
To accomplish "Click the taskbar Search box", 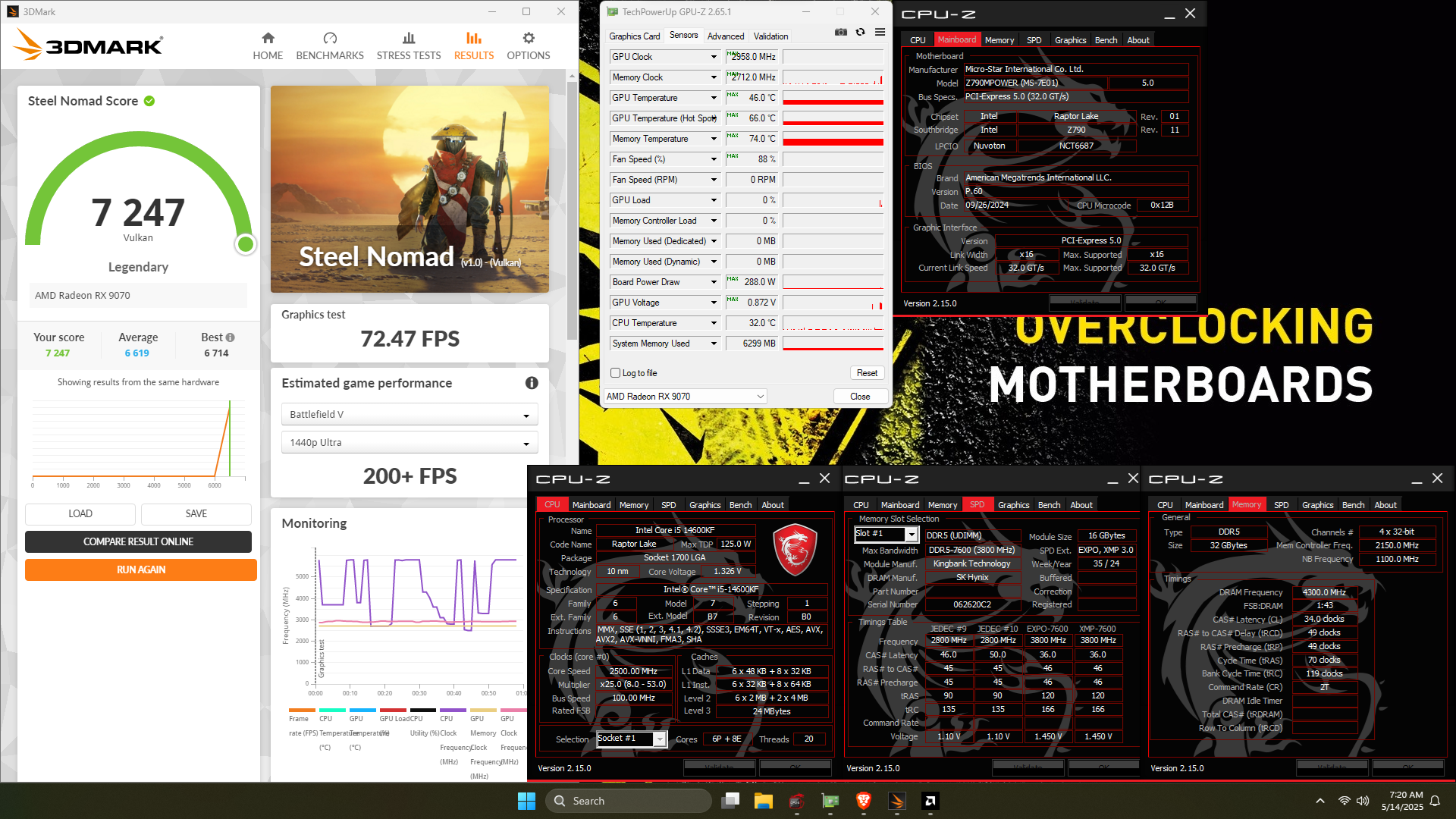I will (628, 801).
